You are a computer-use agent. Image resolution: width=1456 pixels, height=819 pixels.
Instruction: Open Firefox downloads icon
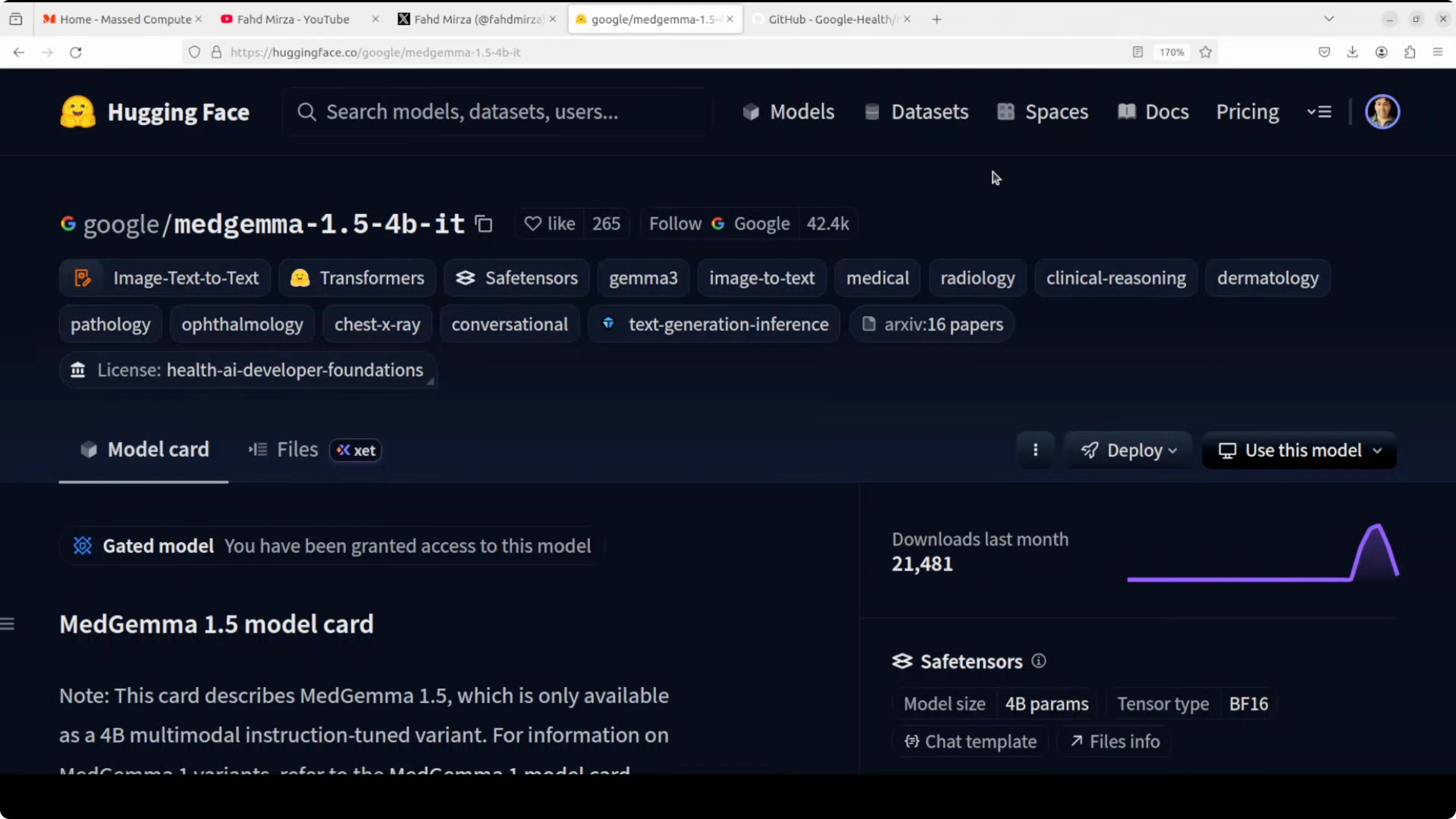click(x=1352, y=52)
